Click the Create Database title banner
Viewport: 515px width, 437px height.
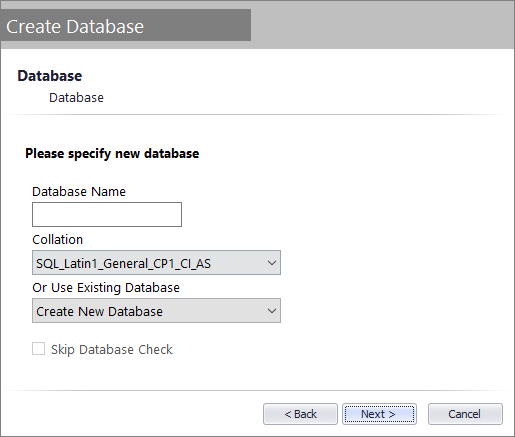[126, 25]
